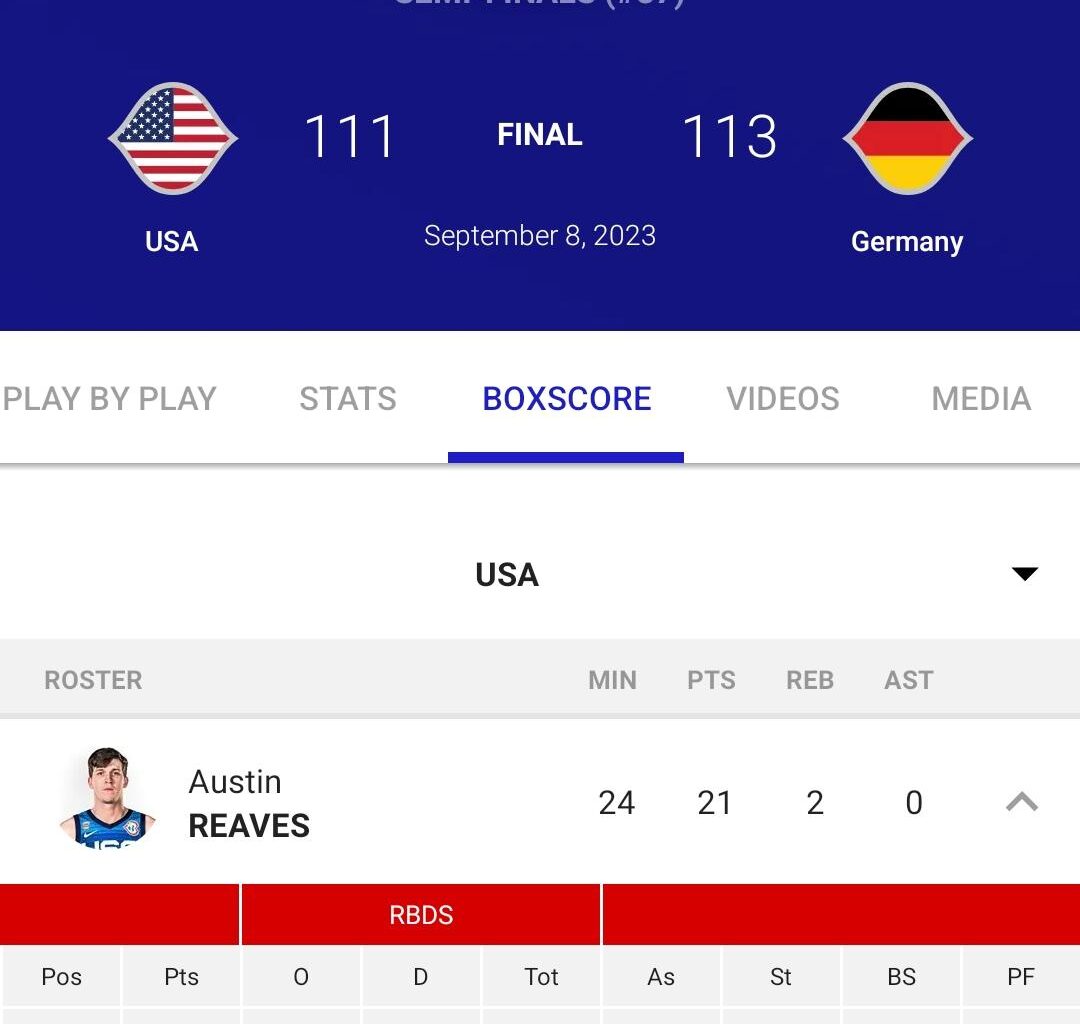Click the RBDS column group header
Viewport: 1080px width, 1024px height.
420,913
